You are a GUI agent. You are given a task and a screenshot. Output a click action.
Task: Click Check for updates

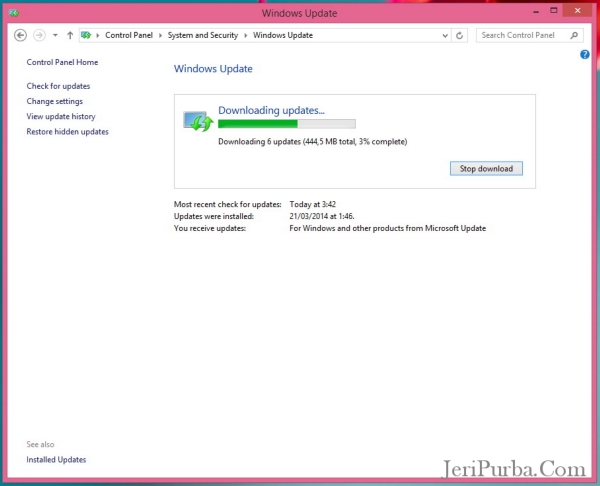58,86
